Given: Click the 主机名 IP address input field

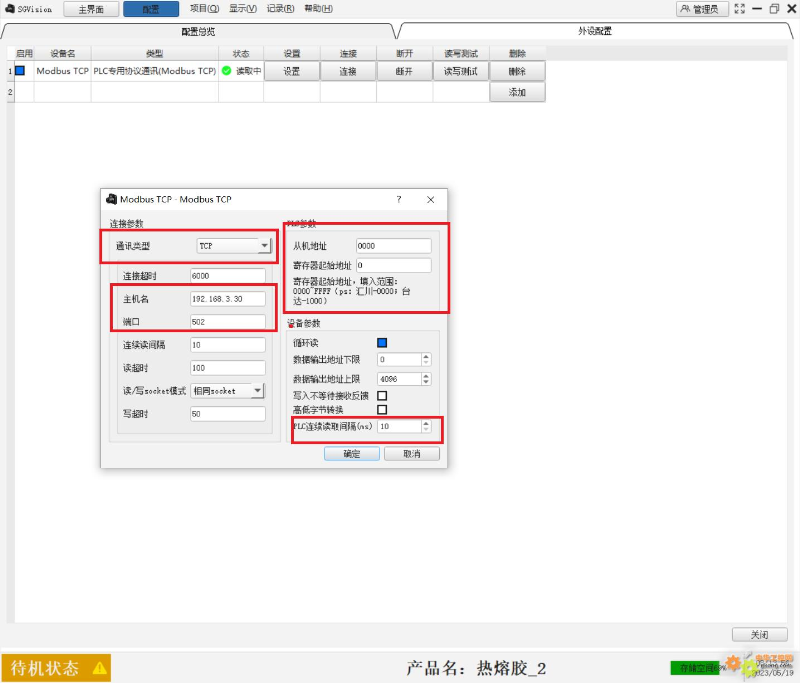Looking at the screenshot, I should (x=227, y=297).
